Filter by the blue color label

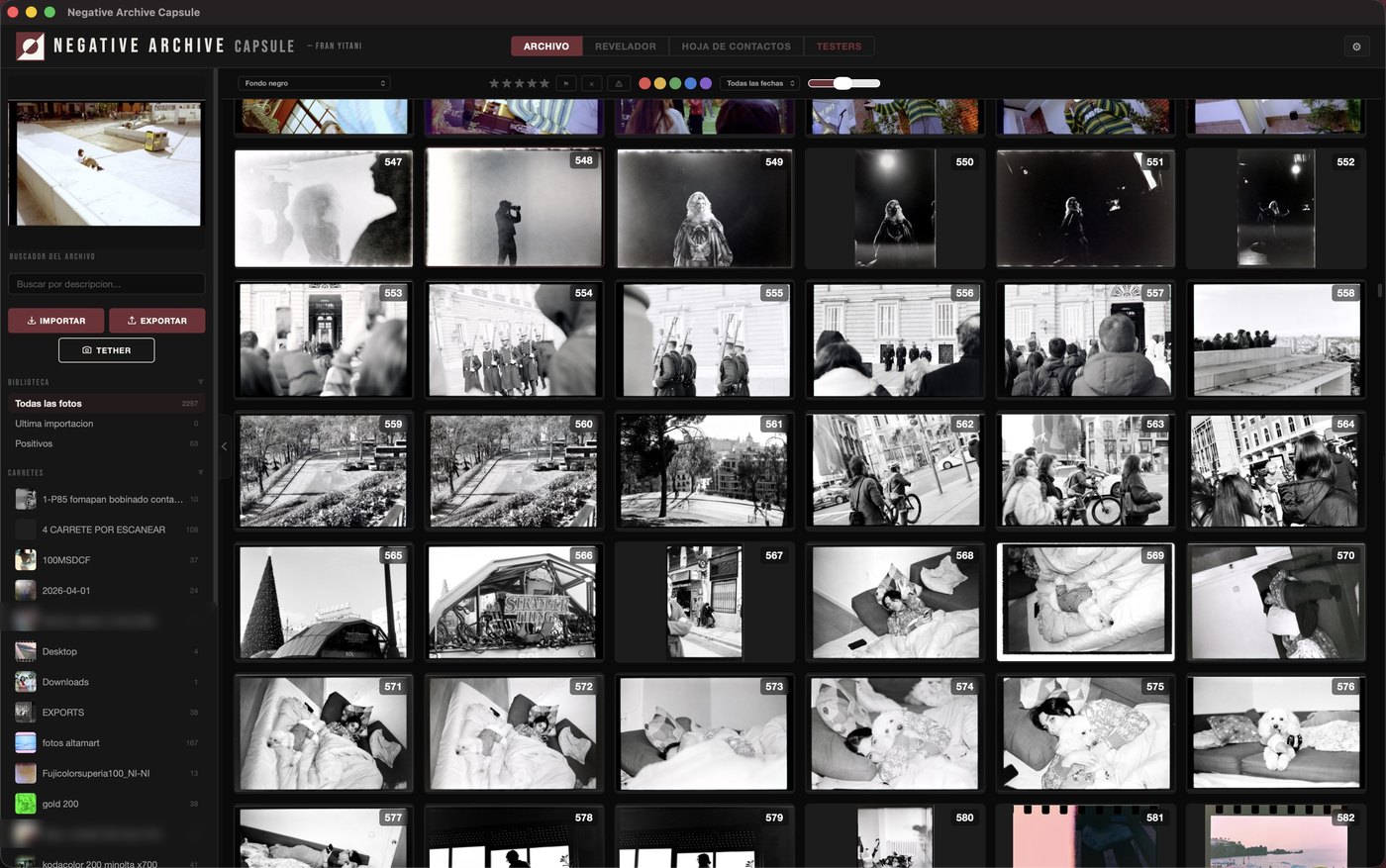click(691, 83)
